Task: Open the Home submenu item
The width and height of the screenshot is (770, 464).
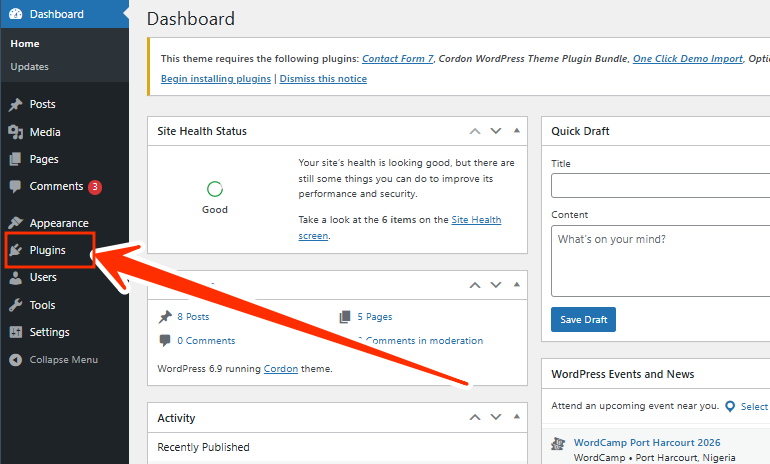Action: point(25,44)
